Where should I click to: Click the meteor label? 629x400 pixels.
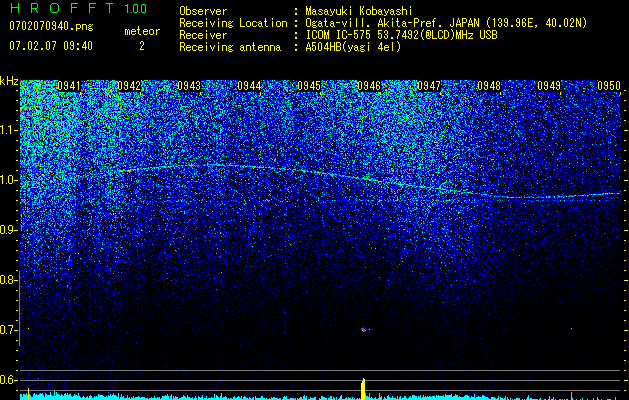(142, 31)
